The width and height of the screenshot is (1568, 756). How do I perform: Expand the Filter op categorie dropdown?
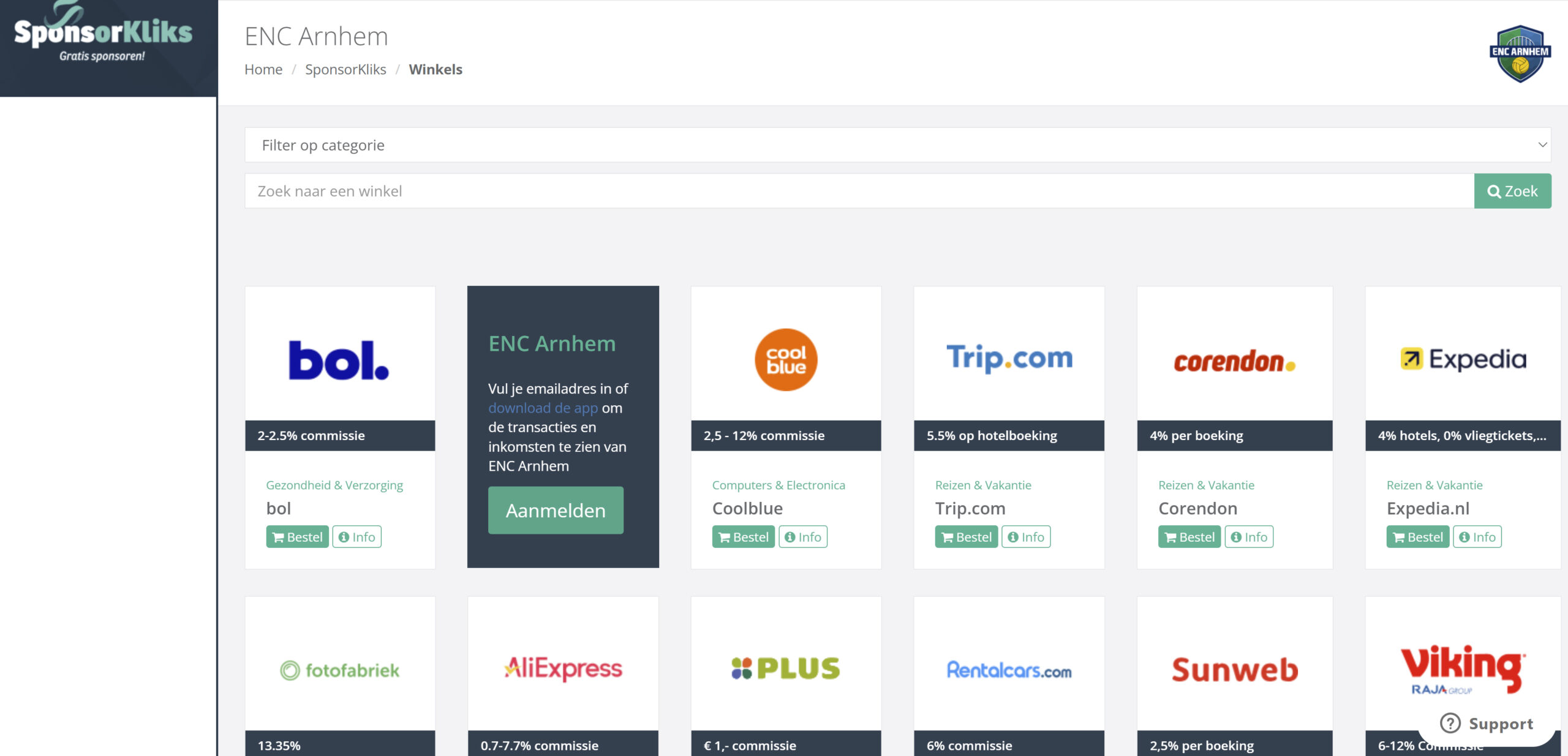[897, 145]
